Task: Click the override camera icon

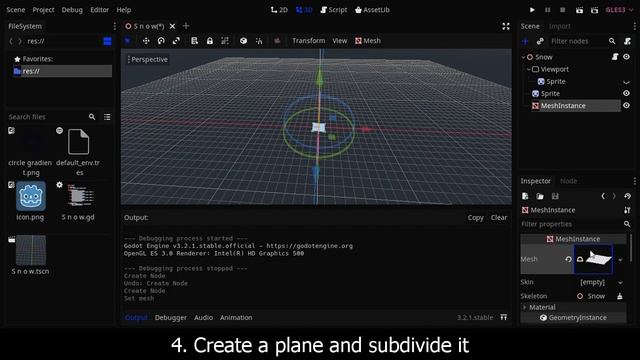Action: (x=277, y=41)
